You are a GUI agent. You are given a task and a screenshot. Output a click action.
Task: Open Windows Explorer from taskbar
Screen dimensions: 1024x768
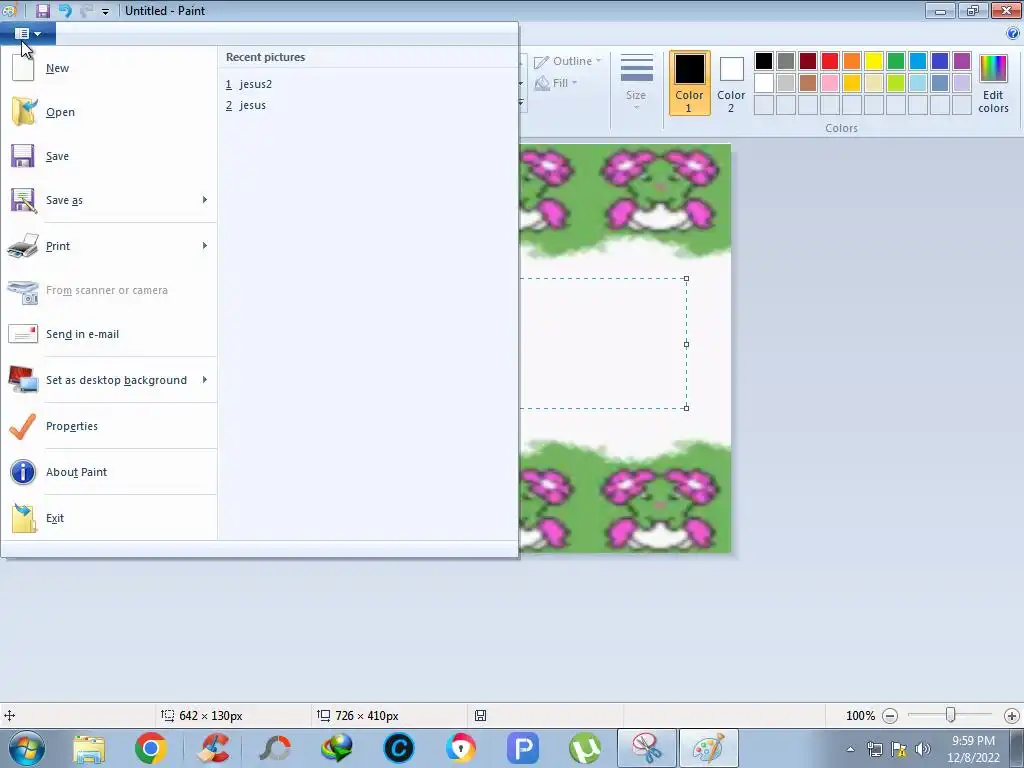[x=89, y=748]
